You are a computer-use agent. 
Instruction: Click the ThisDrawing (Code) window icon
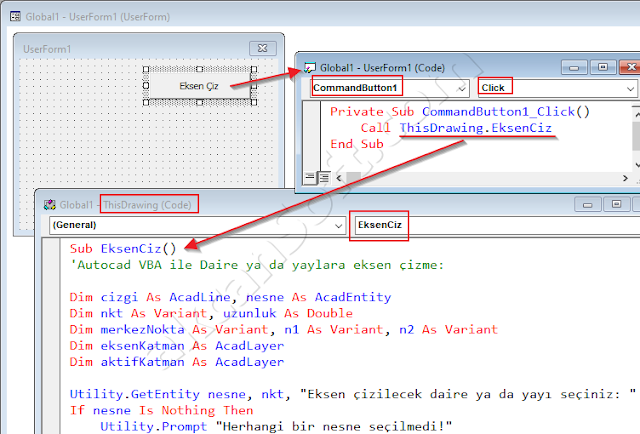click(50, 205)
